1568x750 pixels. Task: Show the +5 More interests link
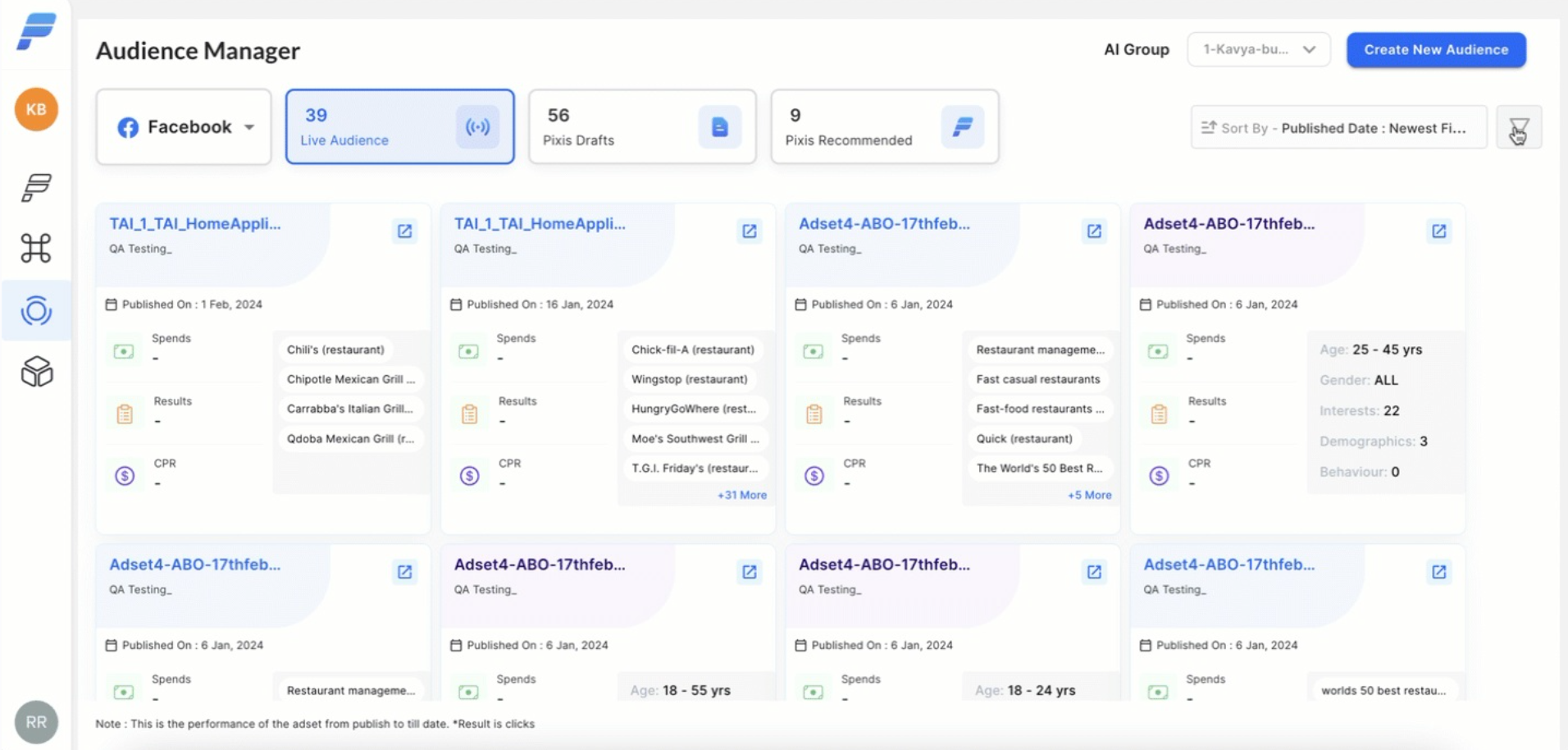pyautogui.click(x=1089, y=496)
